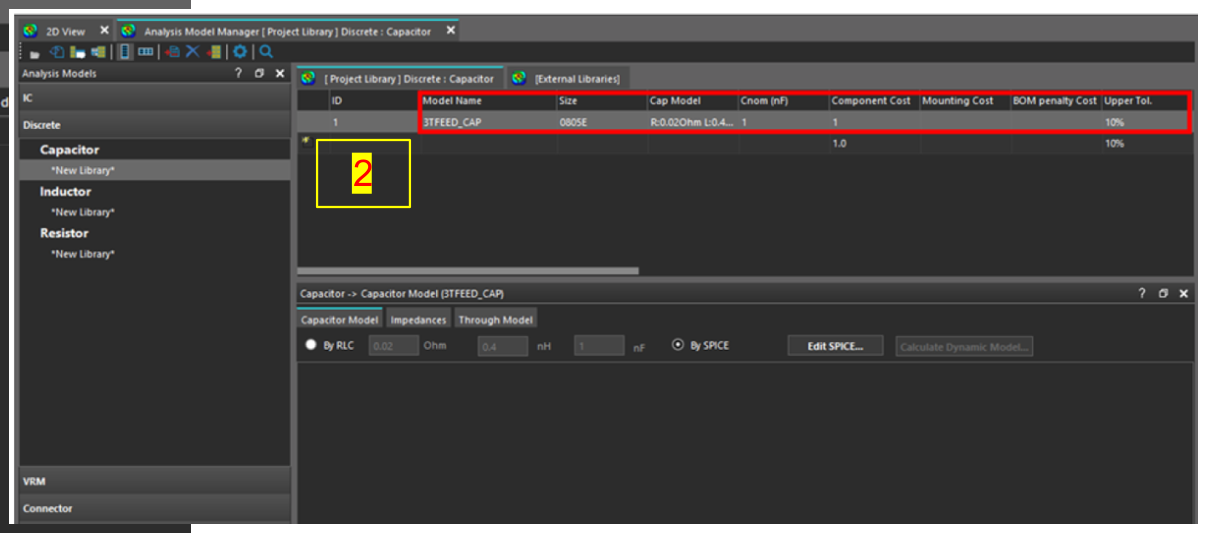Click BOM penalty Cost column header

click(1056, 101)
